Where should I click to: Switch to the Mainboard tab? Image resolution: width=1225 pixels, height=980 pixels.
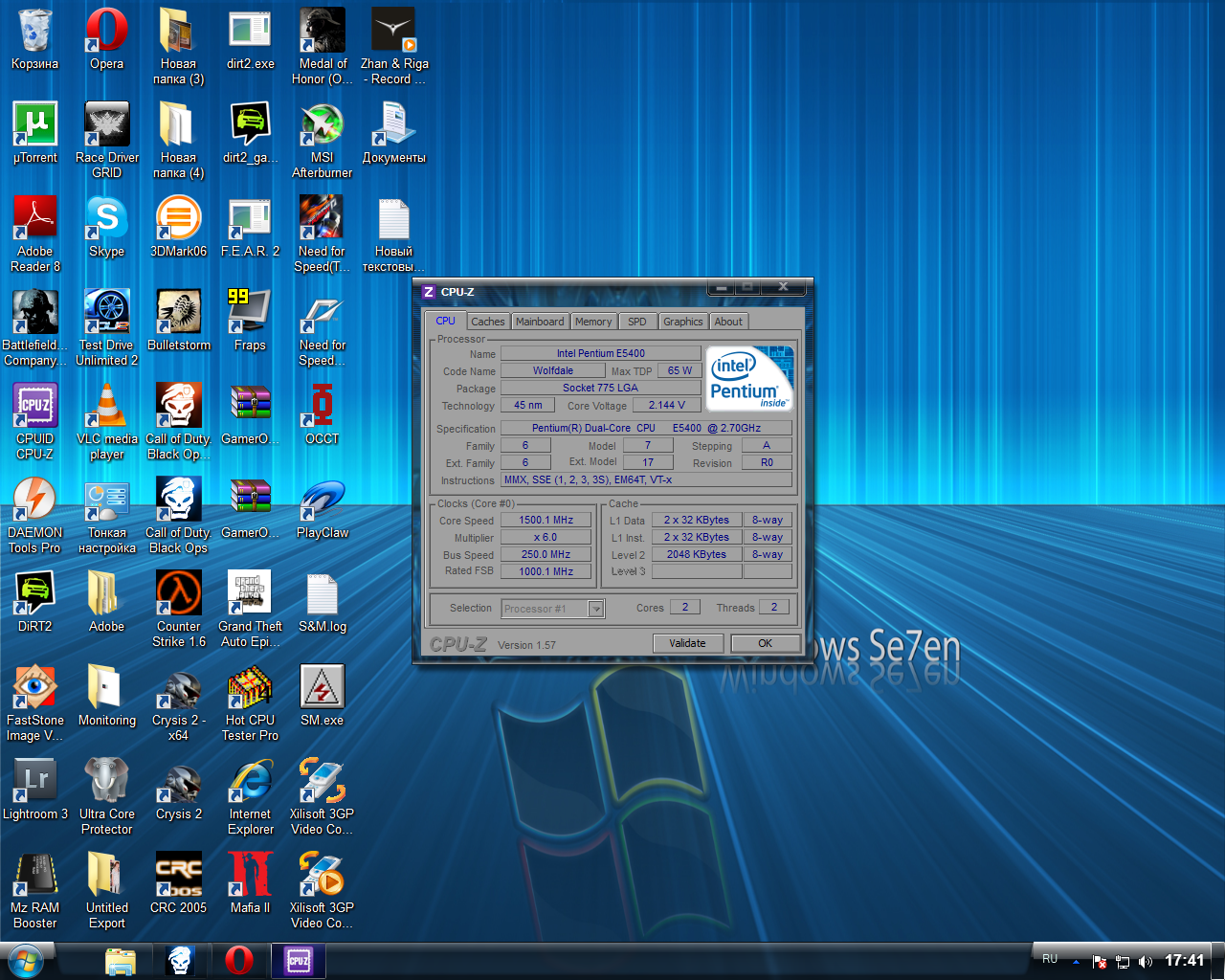pos(540,322)
